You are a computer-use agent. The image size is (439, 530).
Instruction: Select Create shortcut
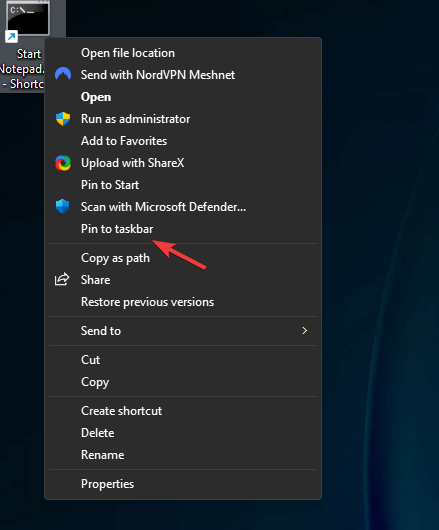click(183, 411)
